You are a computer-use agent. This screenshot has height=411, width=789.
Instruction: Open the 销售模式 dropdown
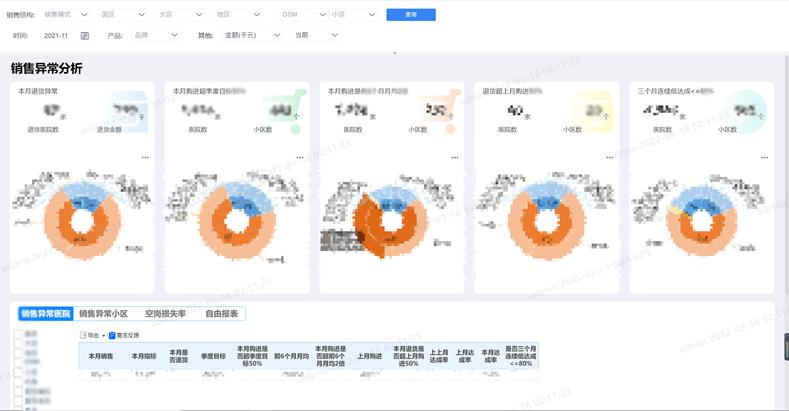click(x=65, y=15)
